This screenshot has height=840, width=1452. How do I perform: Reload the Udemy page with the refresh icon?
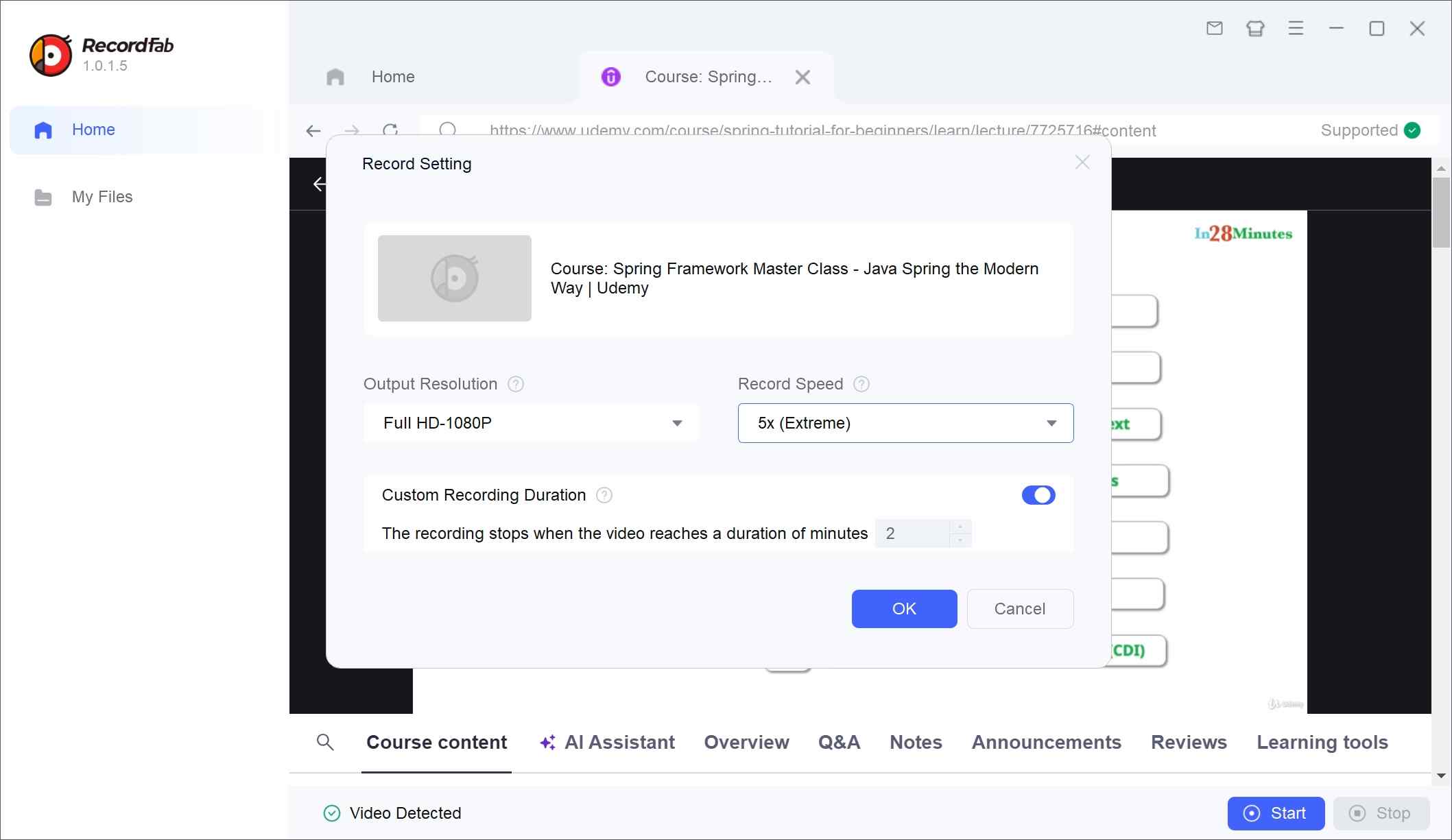(x=391, y=130)
